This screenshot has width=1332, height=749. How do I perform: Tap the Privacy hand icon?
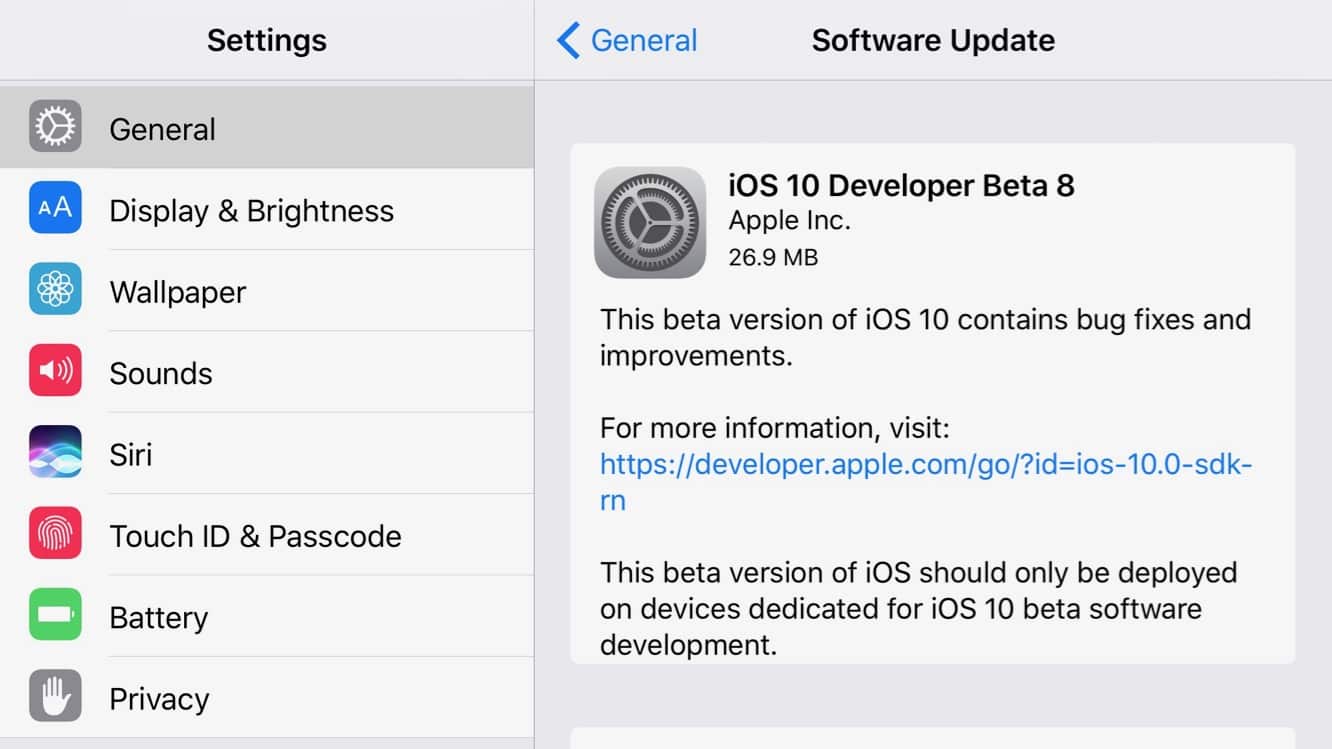[x=55, y=697]
